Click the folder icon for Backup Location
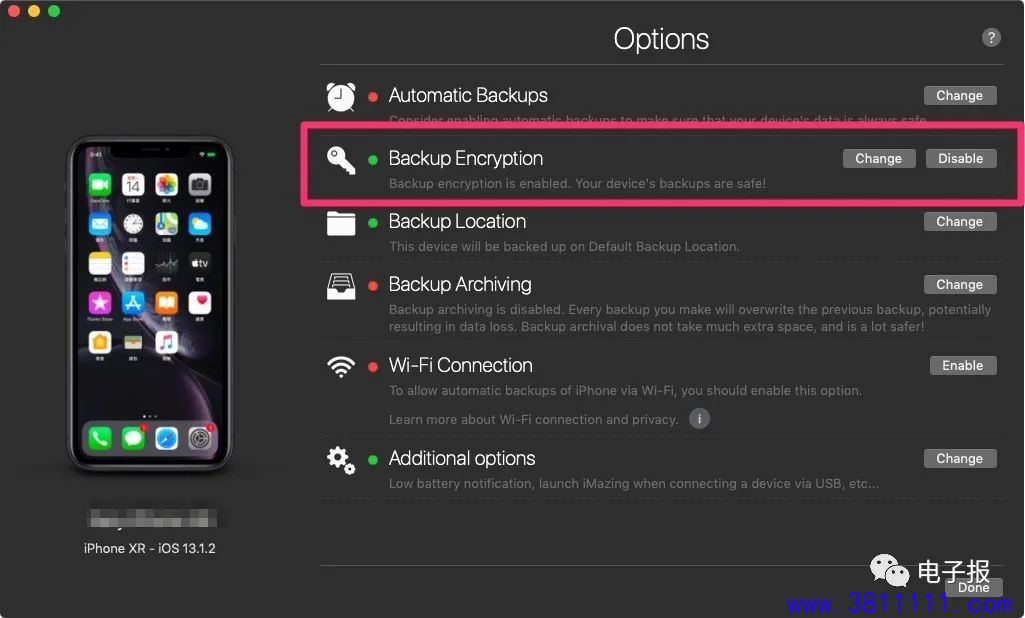Image resolution: width=1025 pixels, height=618 pixels. click(x=341, y=223)
